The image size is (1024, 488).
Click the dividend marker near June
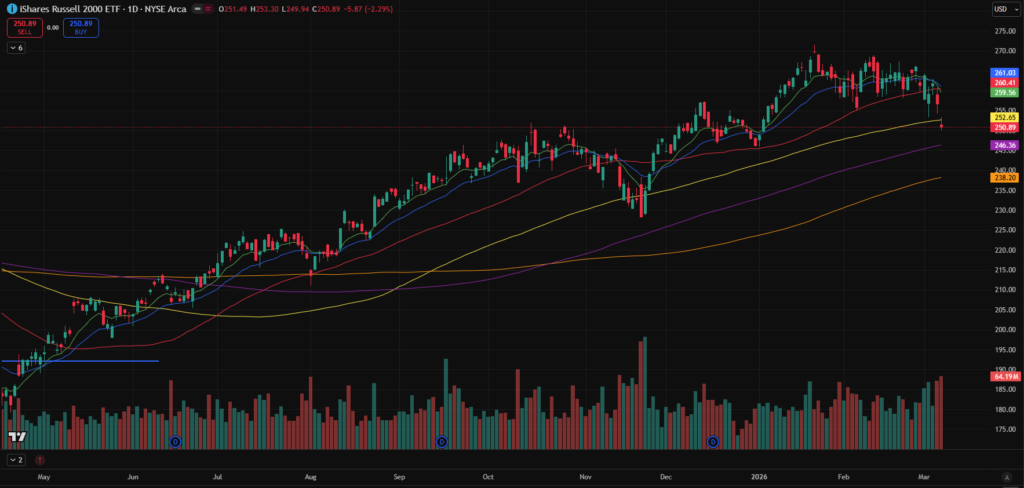[175, 441]
